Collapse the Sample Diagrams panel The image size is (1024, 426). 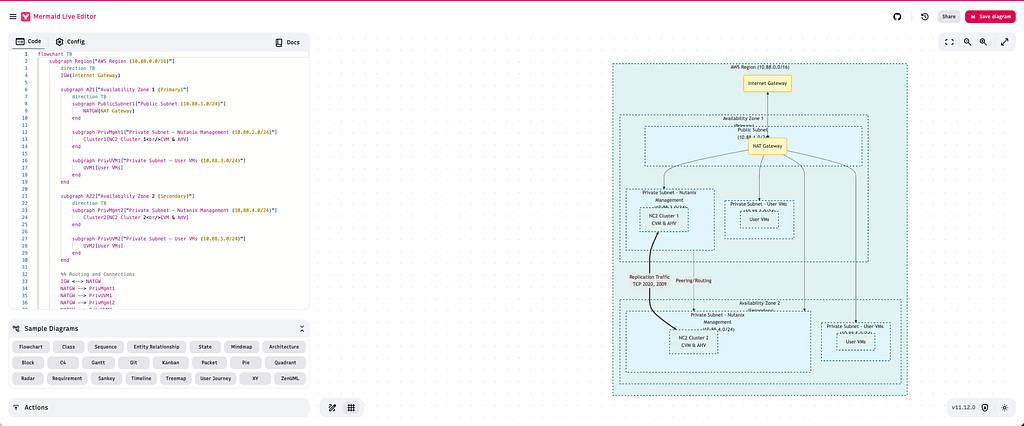tap(302, 329)
